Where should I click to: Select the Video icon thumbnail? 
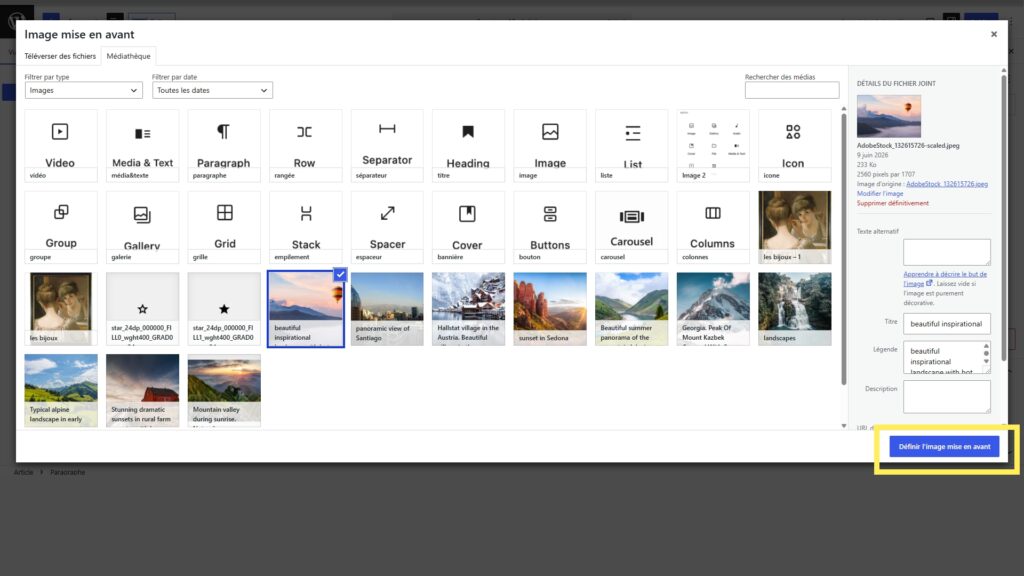coord(61,146)
